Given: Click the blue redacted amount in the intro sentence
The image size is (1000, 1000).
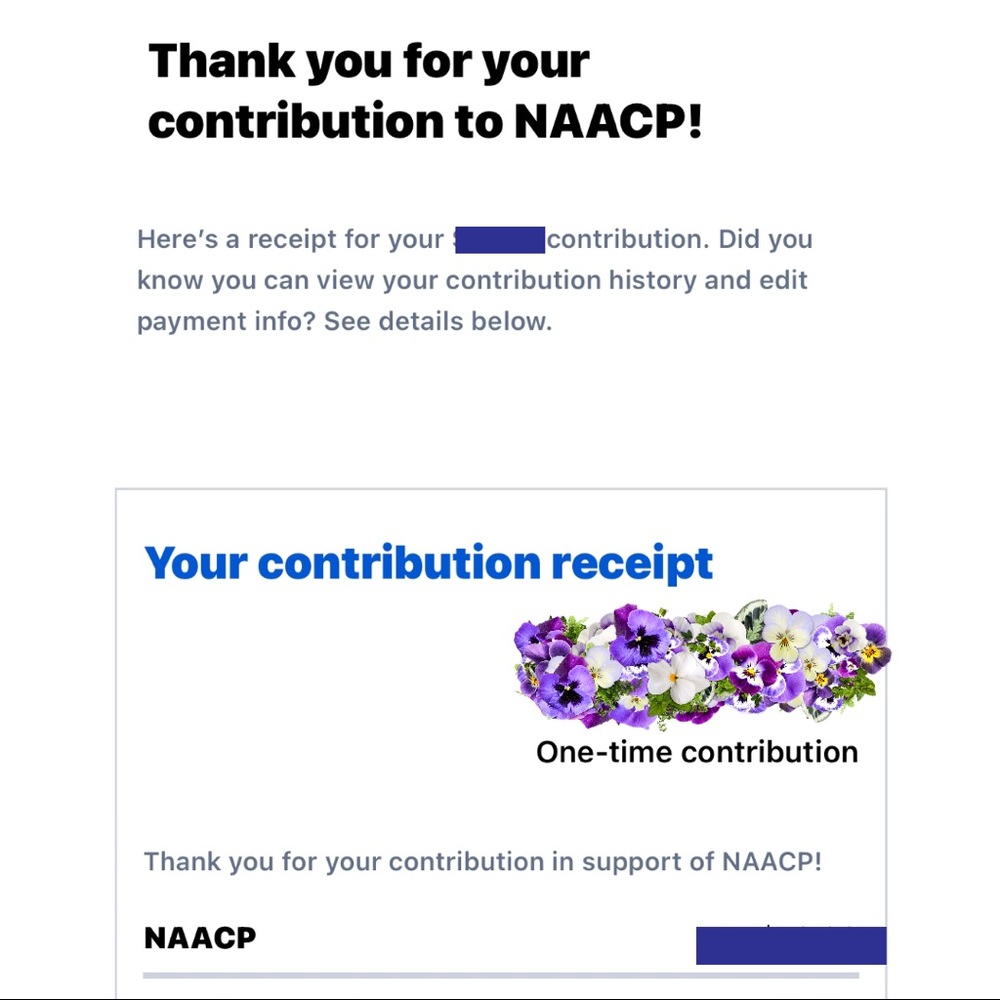Looking at the screenshot, I should pyautogui.click(x=499, y=240).
